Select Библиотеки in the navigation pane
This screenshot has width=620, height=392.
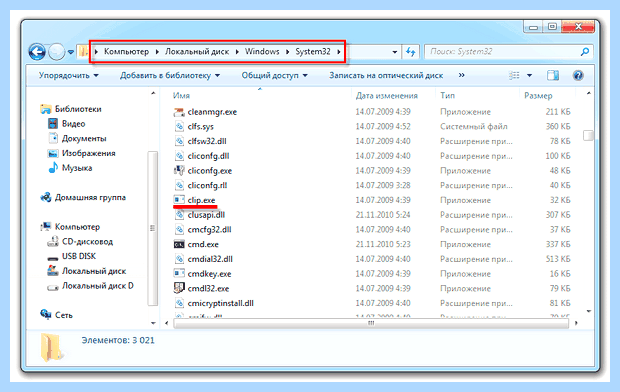click(x=78, y=109)
